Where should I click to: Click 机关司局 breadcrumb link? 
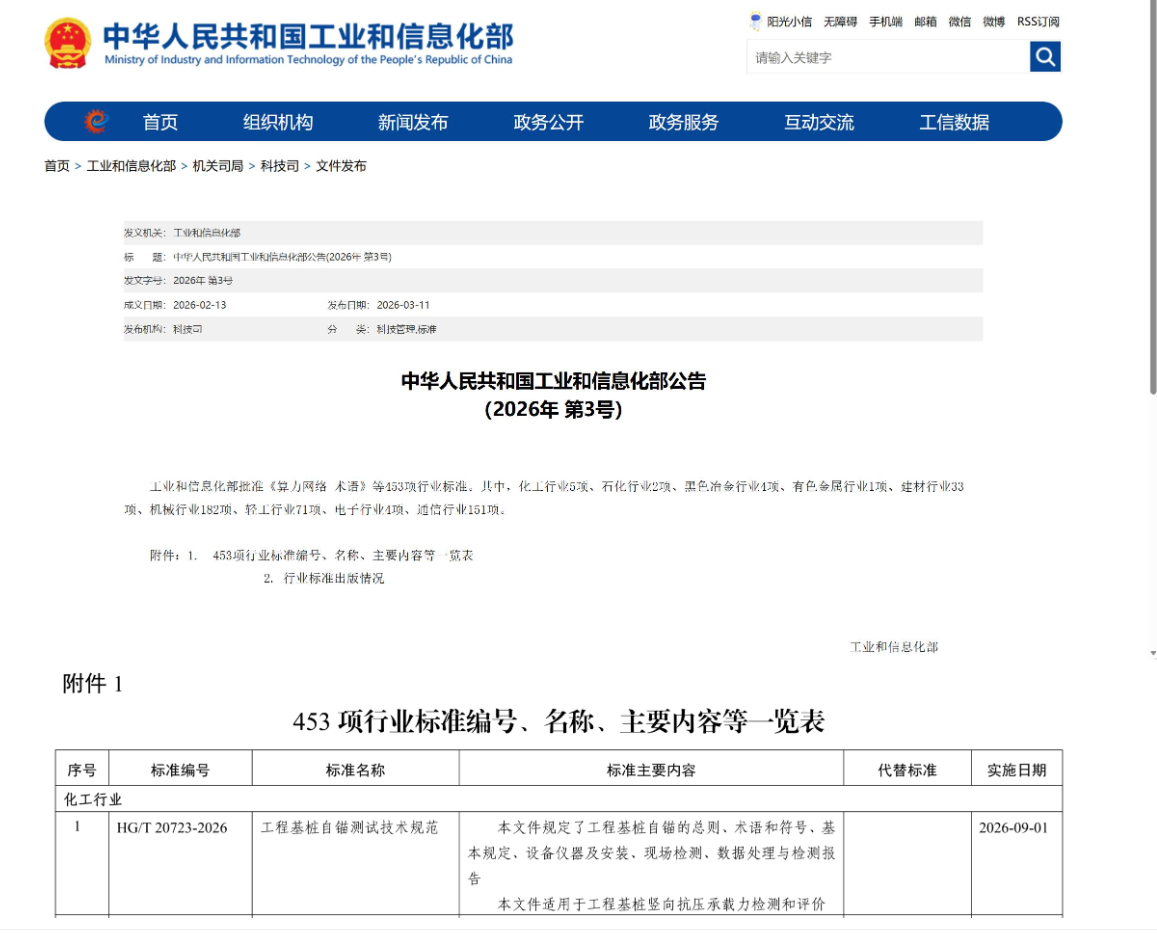click(x=218, y=166)
